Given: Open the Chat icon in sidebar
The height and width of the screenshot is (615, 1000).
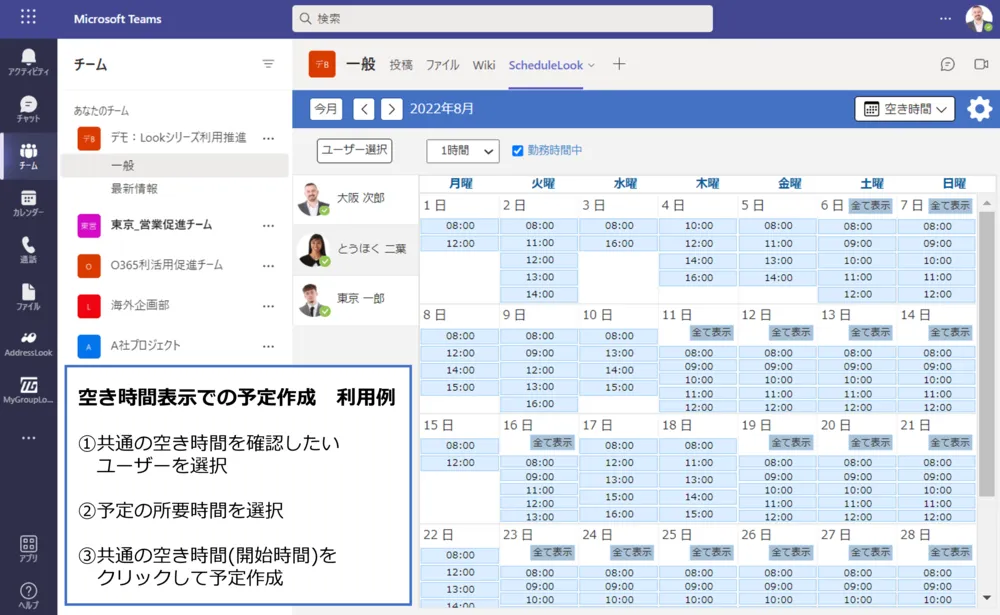Looking at the screenshot, I should coord(28,109).
